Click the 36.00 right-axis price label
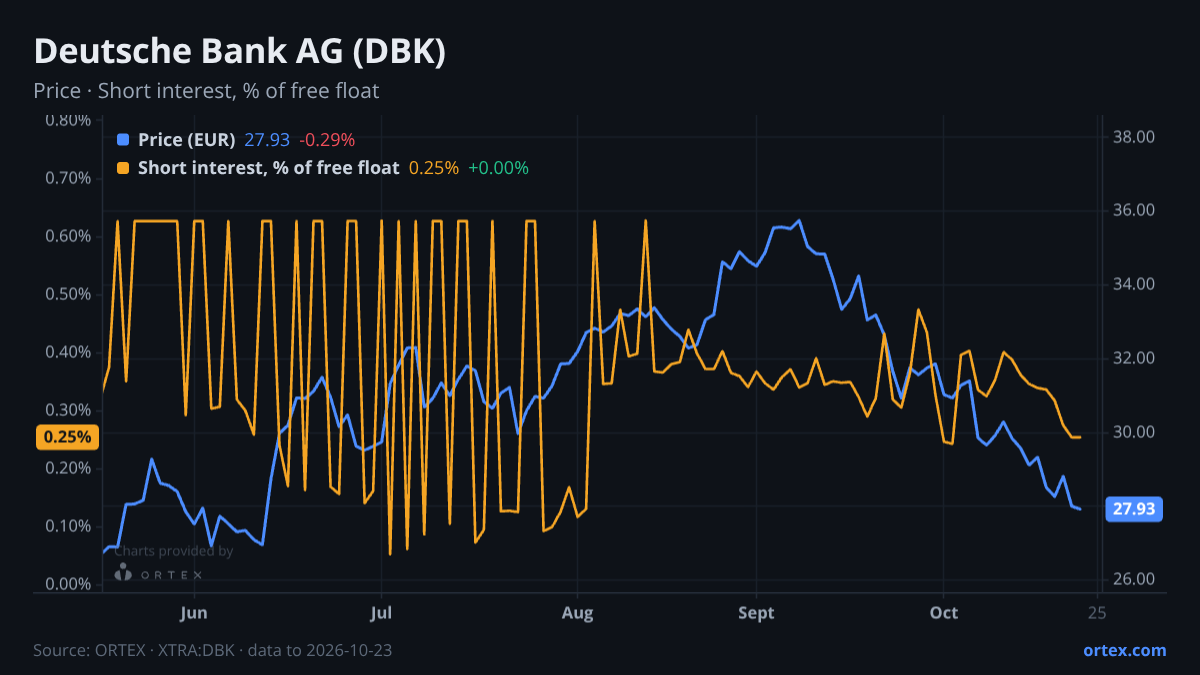This screenshot has height=675, width=1200. pyautogui.click(x=1134, y=211)
